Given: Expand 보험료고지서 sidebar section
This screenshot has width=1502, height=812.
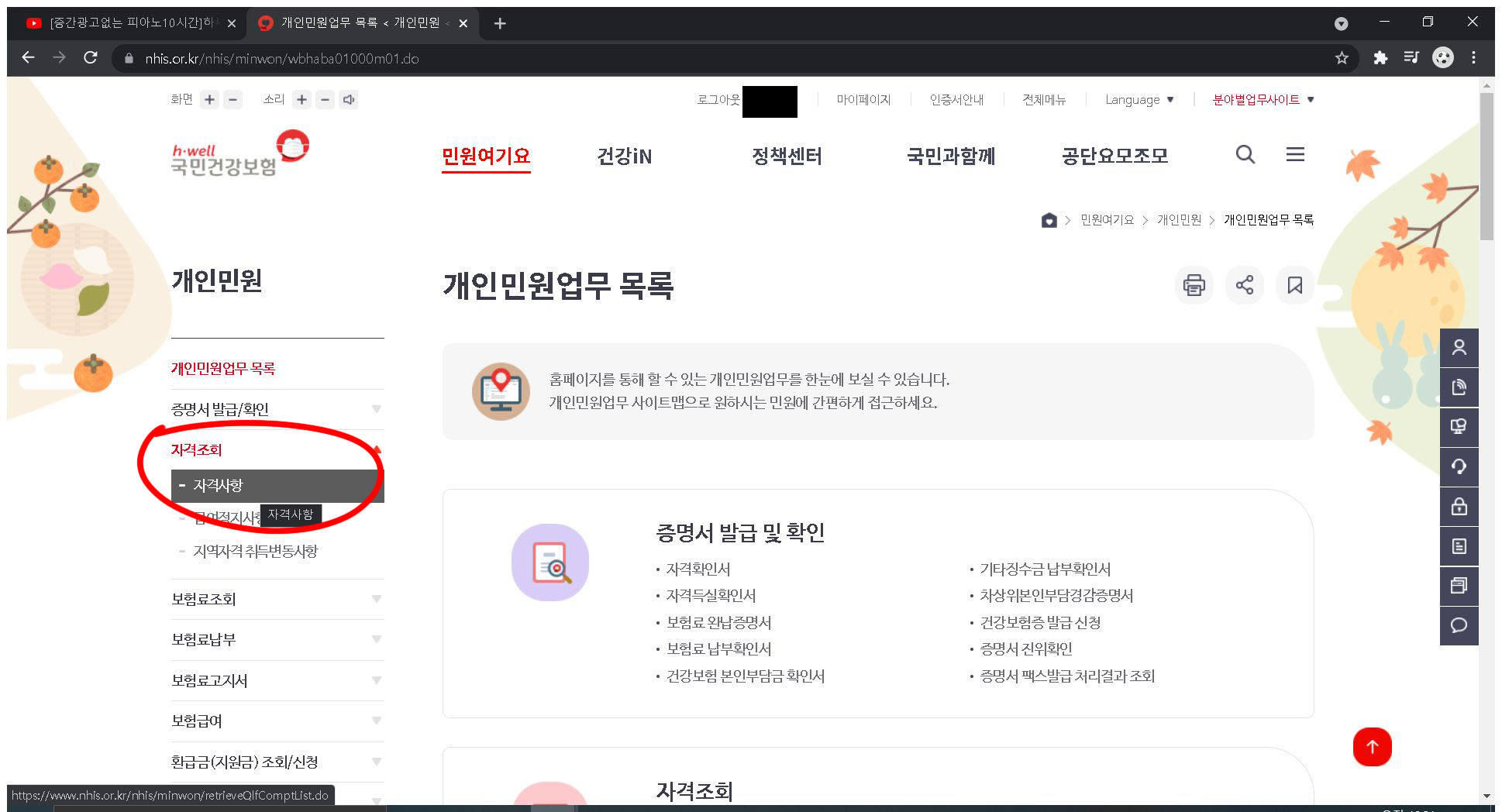Looking at the screenshot, I should tap(277, 680).
